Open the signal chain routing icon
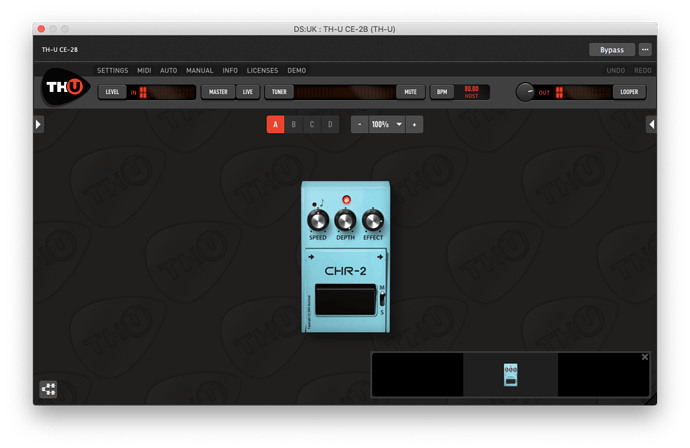This screenshot has height=448, width=690. click(x=48, y=389)
